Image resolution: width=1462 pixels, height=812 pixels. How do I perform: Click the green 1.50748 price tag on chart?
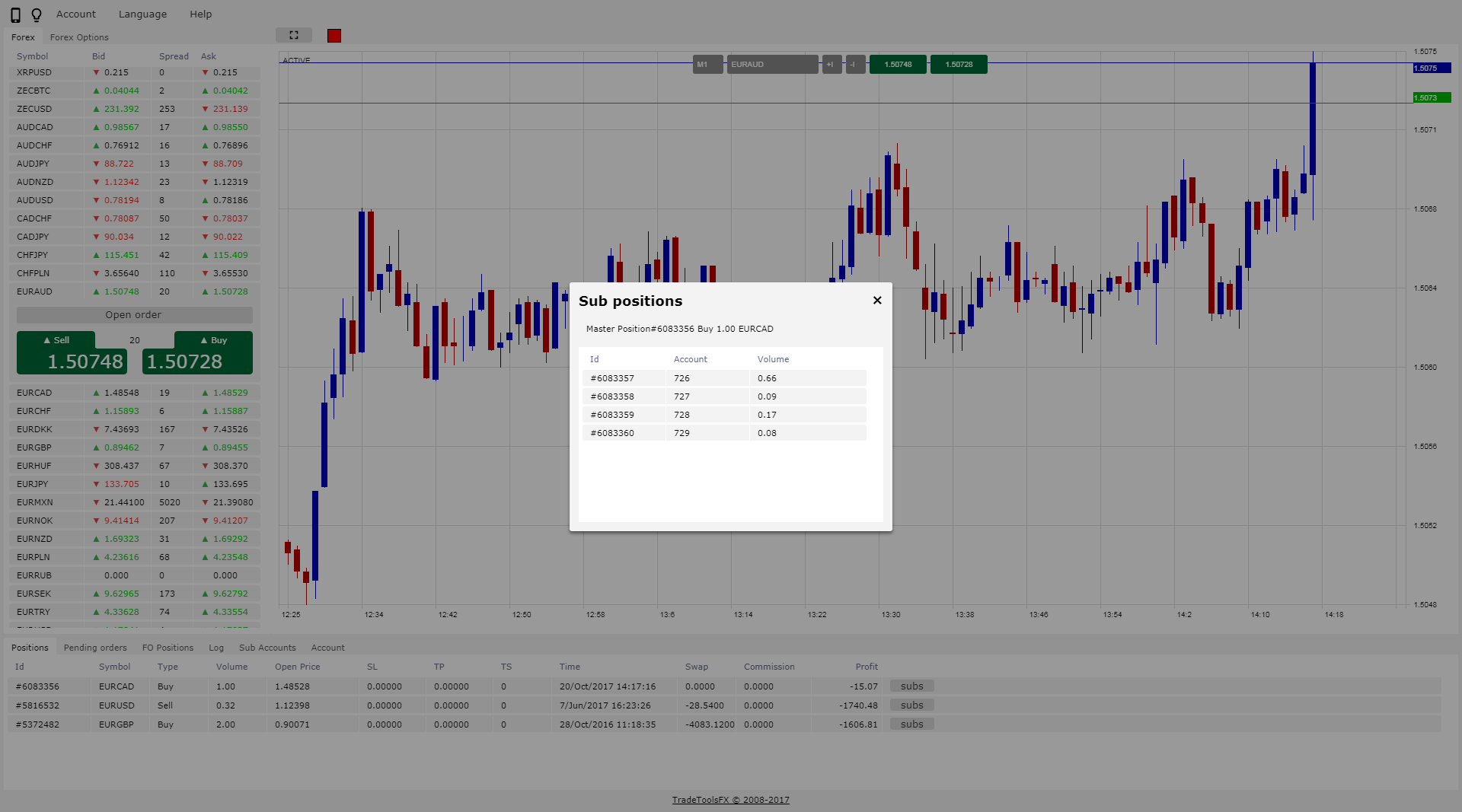pos(897,64)
